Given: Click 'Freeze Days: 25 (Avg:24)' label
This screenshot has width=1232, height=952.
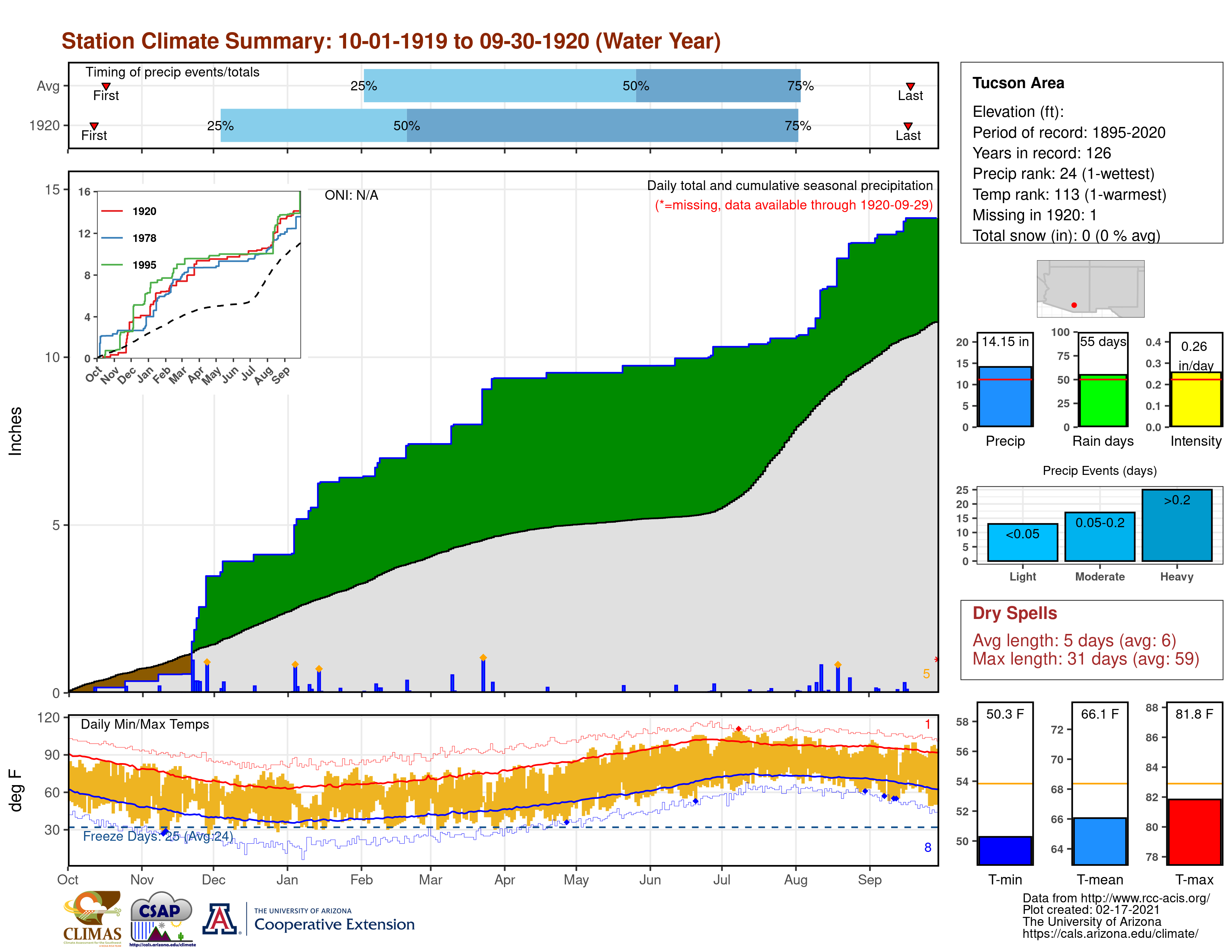Looking at the screenshot, I should [158, 836].
